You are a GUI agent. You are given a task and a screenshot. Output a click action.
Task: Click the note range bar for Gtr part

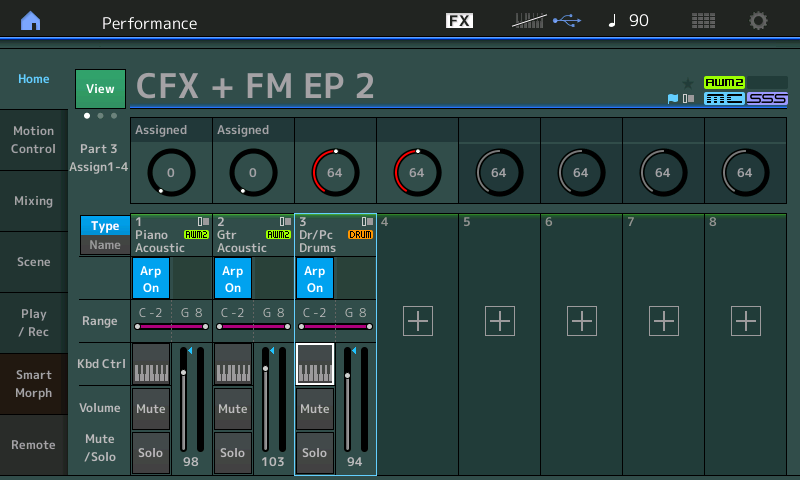point(254,326)
